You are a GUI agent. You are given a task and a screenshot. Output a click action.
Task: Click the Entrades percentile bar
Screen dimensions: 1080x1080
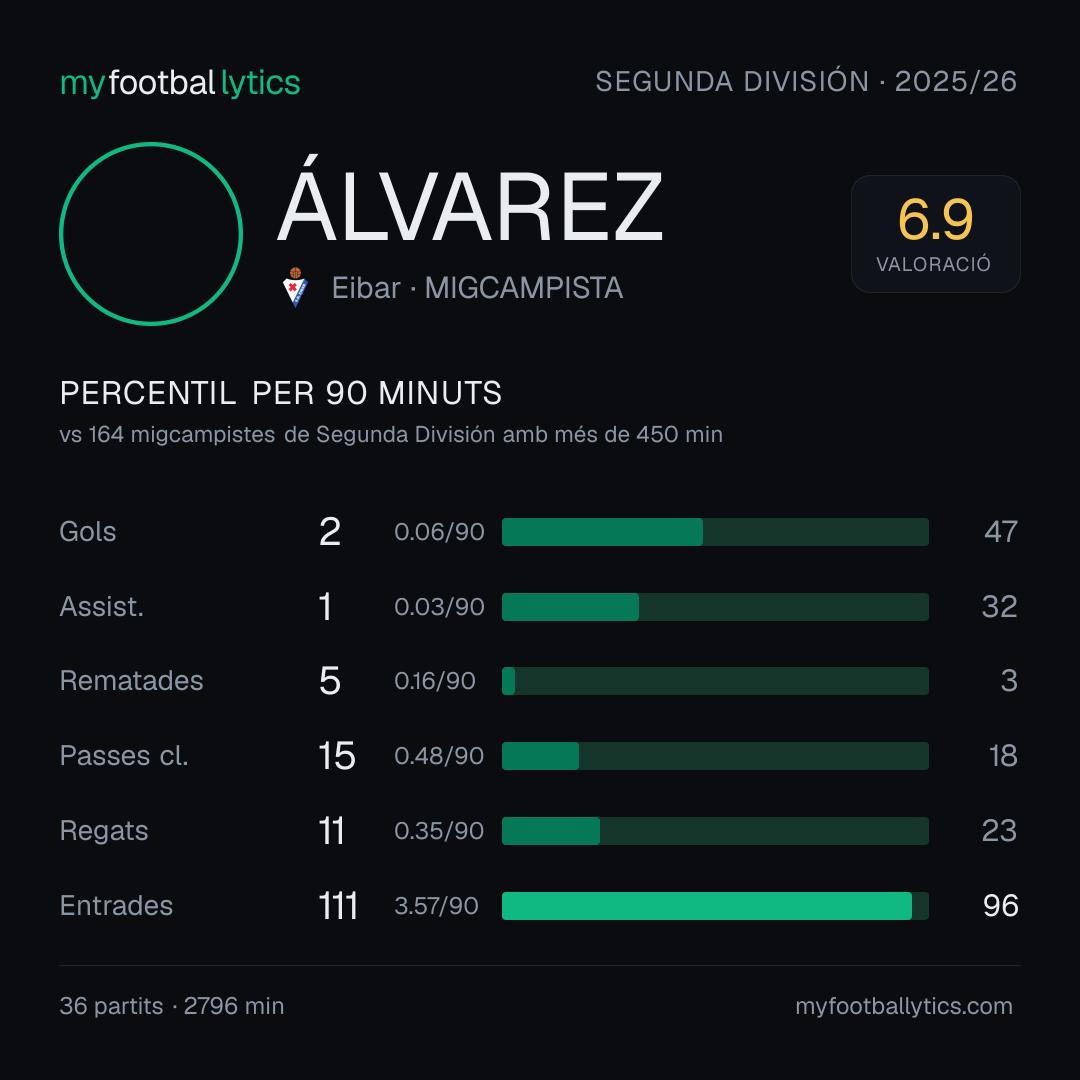pos(715,906)
